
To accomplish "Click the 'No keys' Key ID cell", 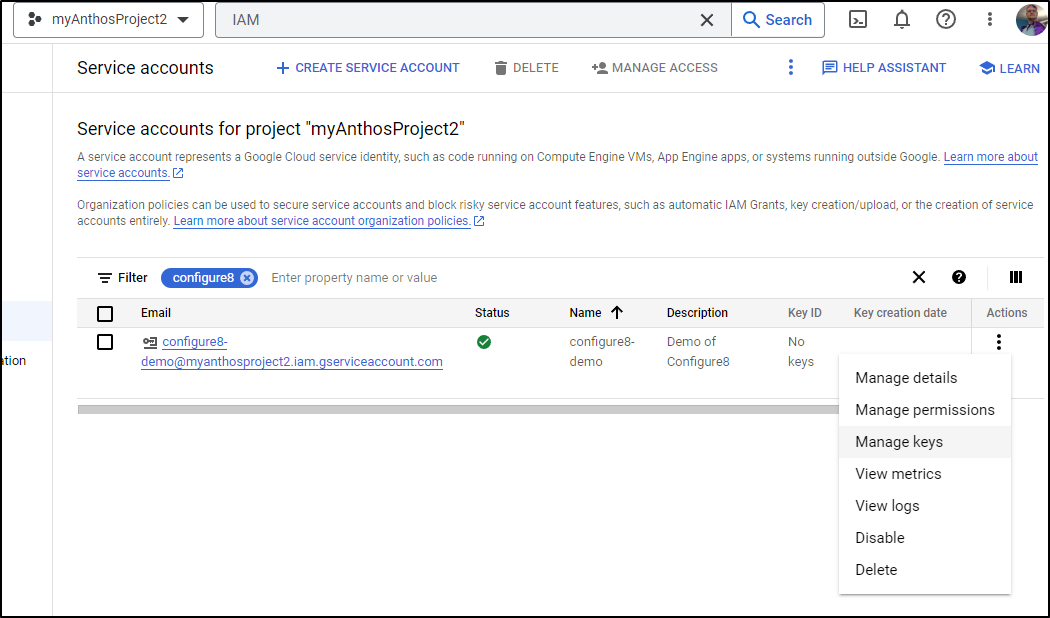I will pos(801,352).
